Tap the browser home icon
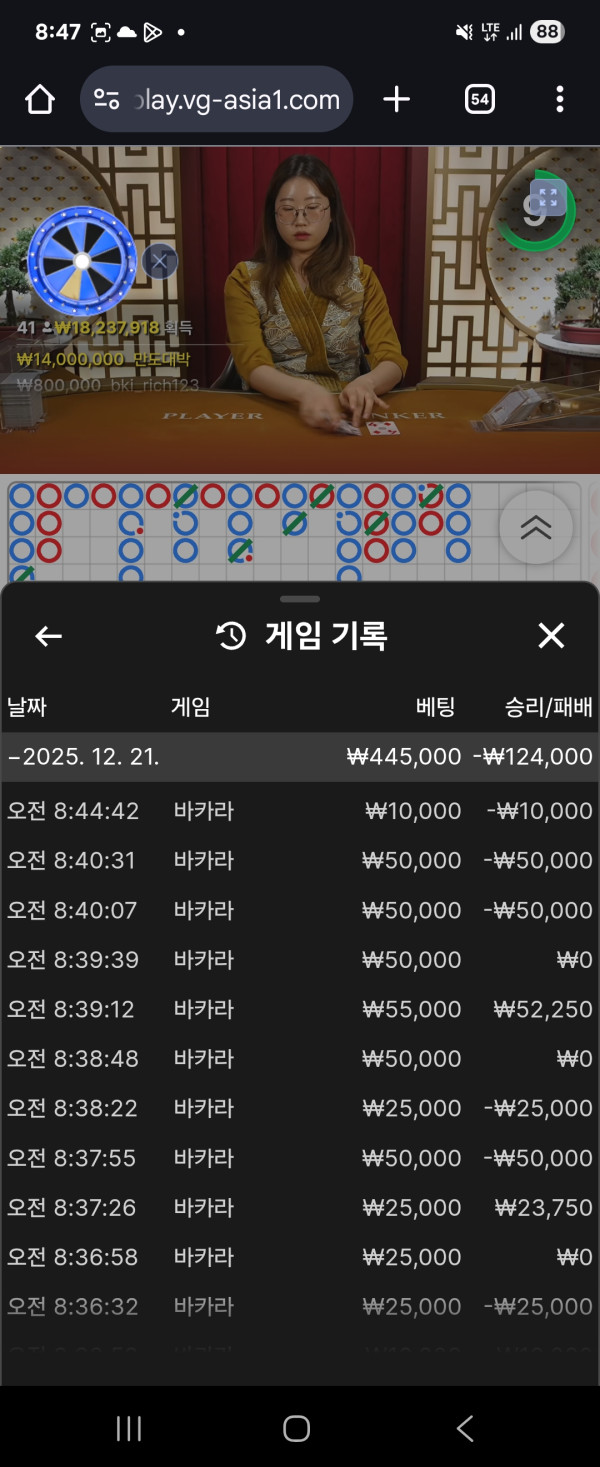600x1467 pixels. point(39,99)
